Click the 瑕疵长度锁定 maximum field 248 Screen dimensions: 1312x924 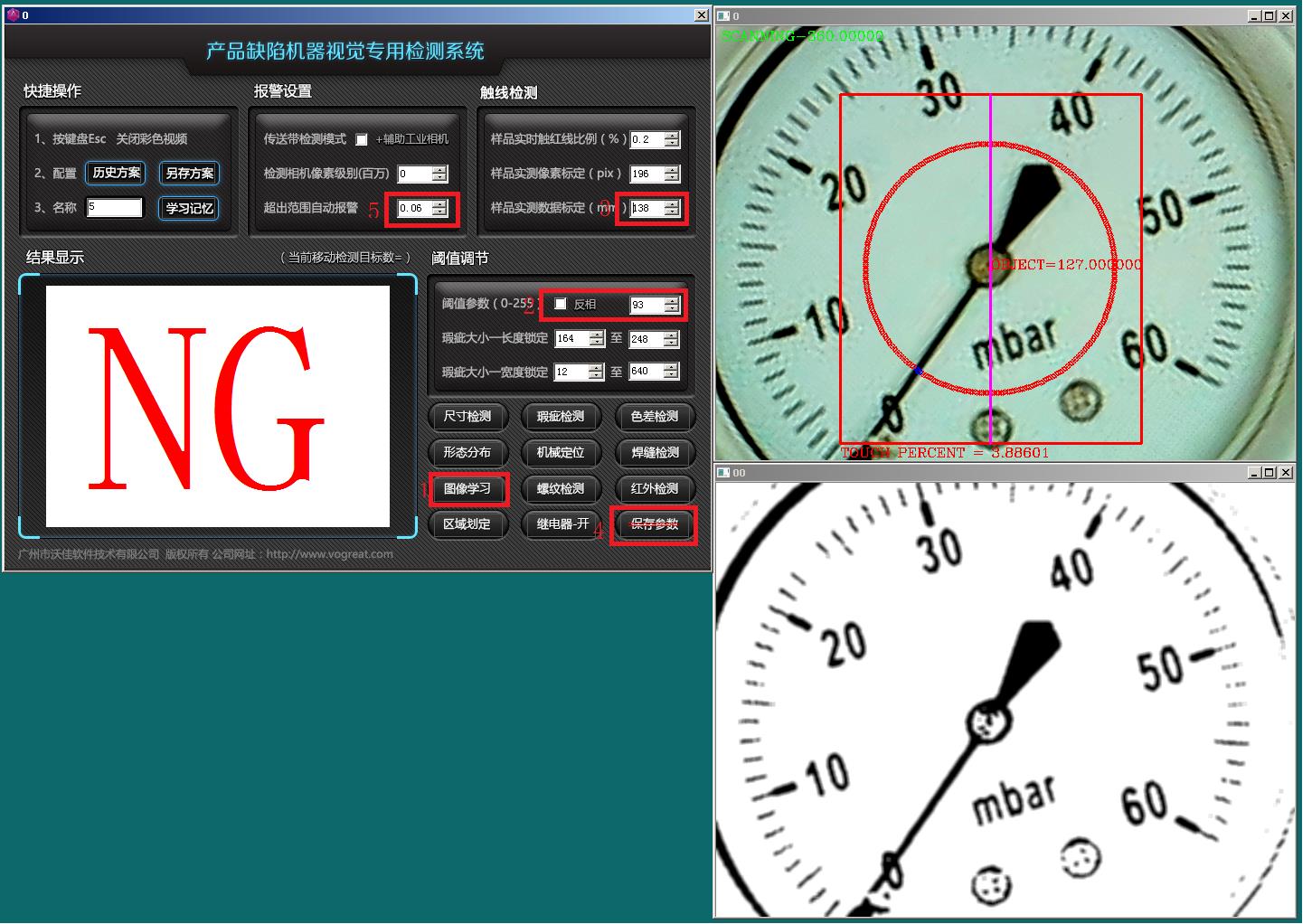click(647, 339)
